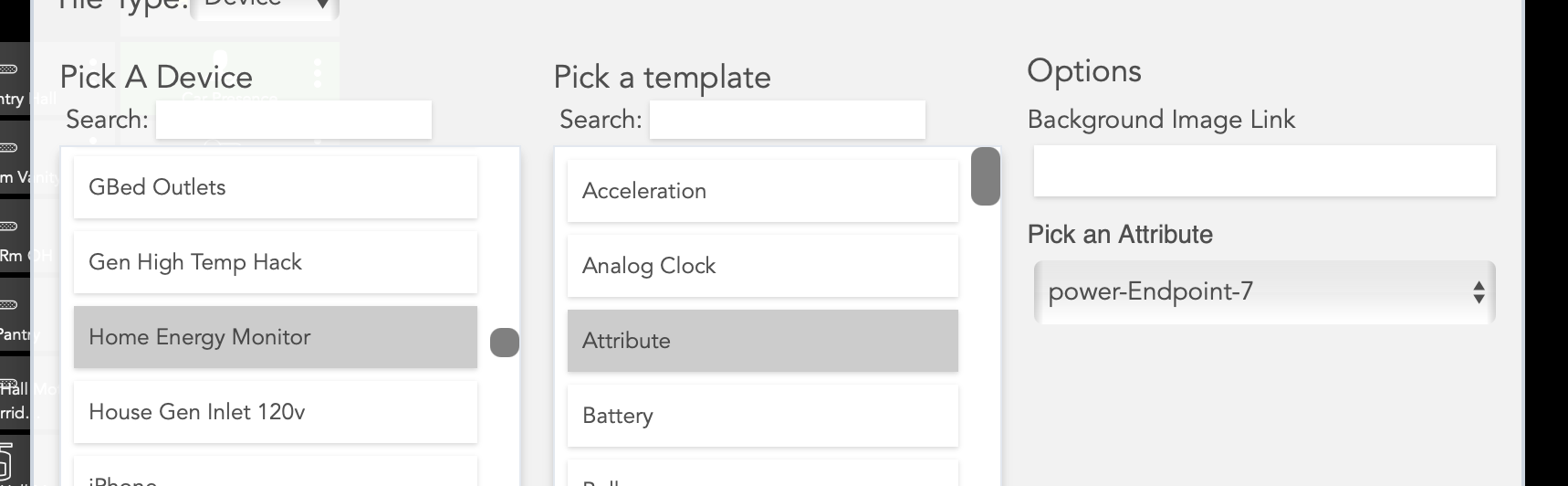Open the Tile Type dropdown

(x=265, y=5)
